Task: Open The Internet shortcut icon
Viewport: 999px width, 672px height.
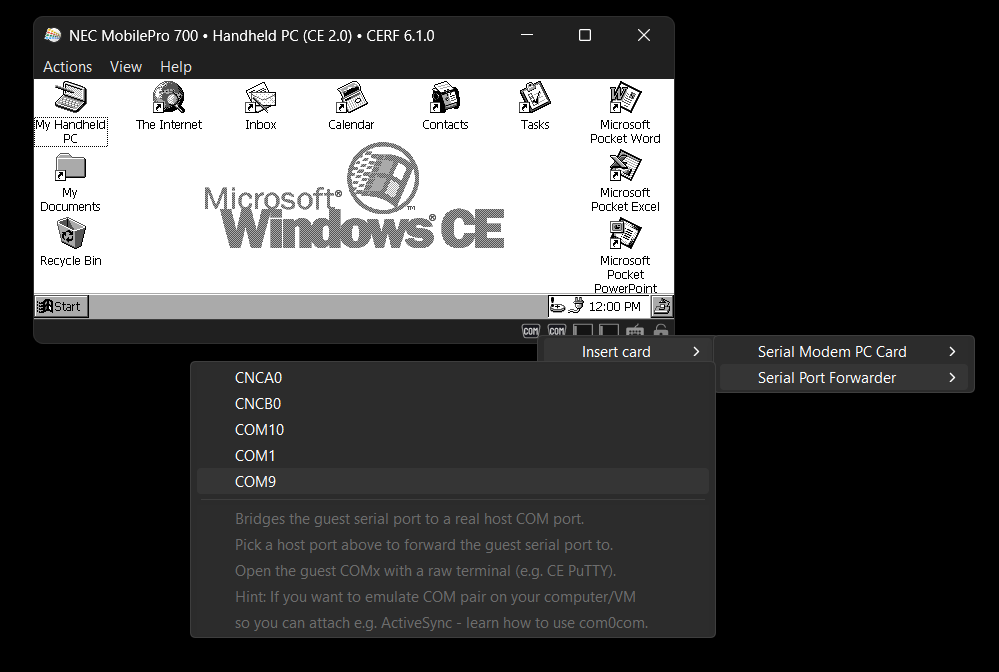Action: [x=168, y=98]
